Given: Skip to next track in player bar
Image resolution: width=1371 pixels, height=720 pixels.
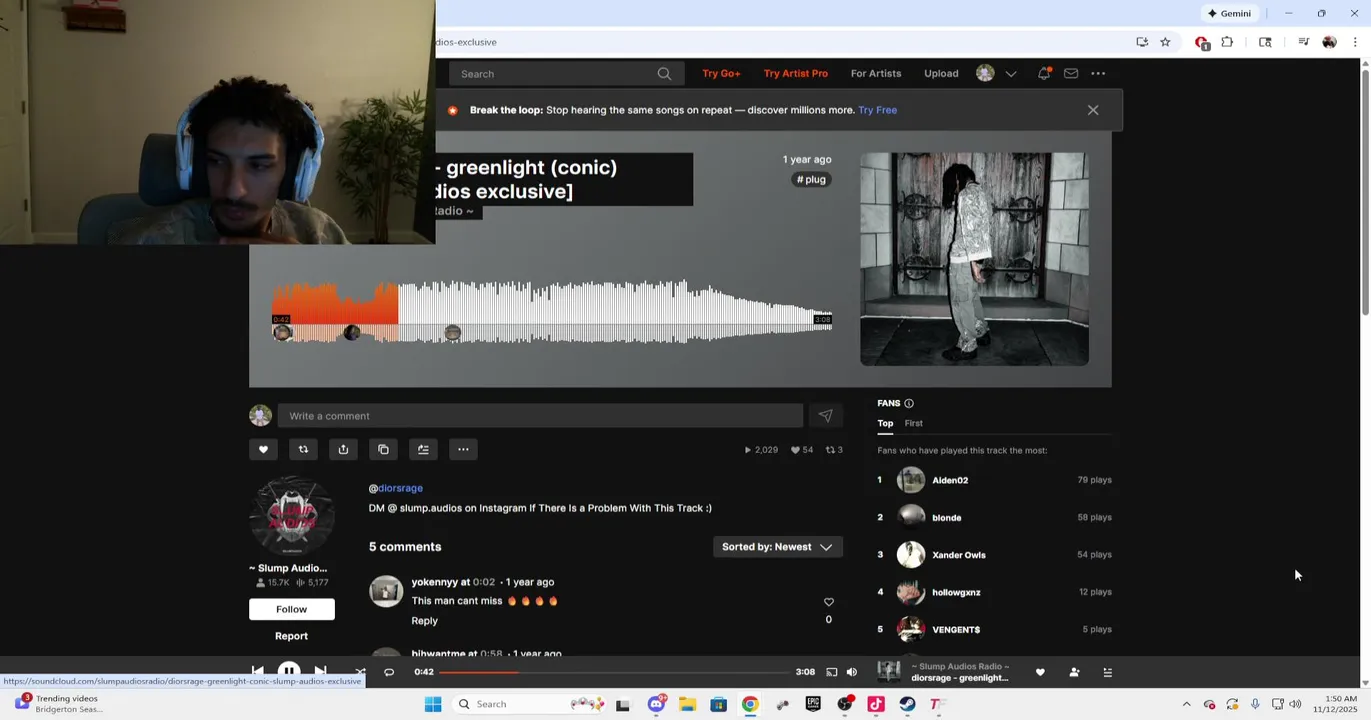Looking at the screenshot, I should pyautogui.click(x=320, y=672).
